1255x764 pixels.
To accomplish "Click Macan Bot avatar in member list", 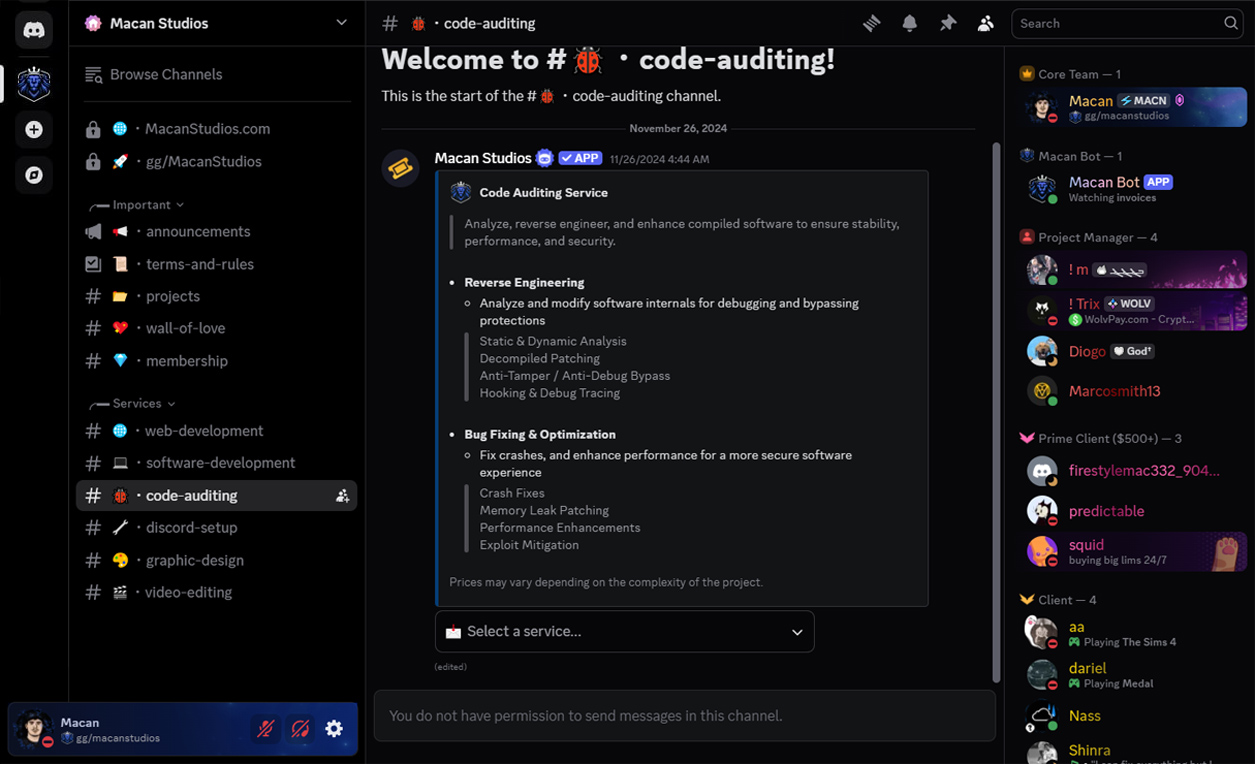I will pyautogui.click(x=1042, y=189).
